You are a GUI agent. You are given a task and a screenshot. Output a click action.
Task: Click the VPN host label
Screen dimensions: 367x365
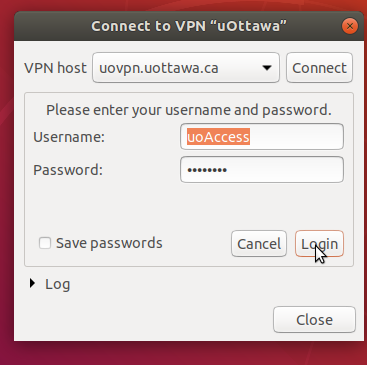point(55,68)
